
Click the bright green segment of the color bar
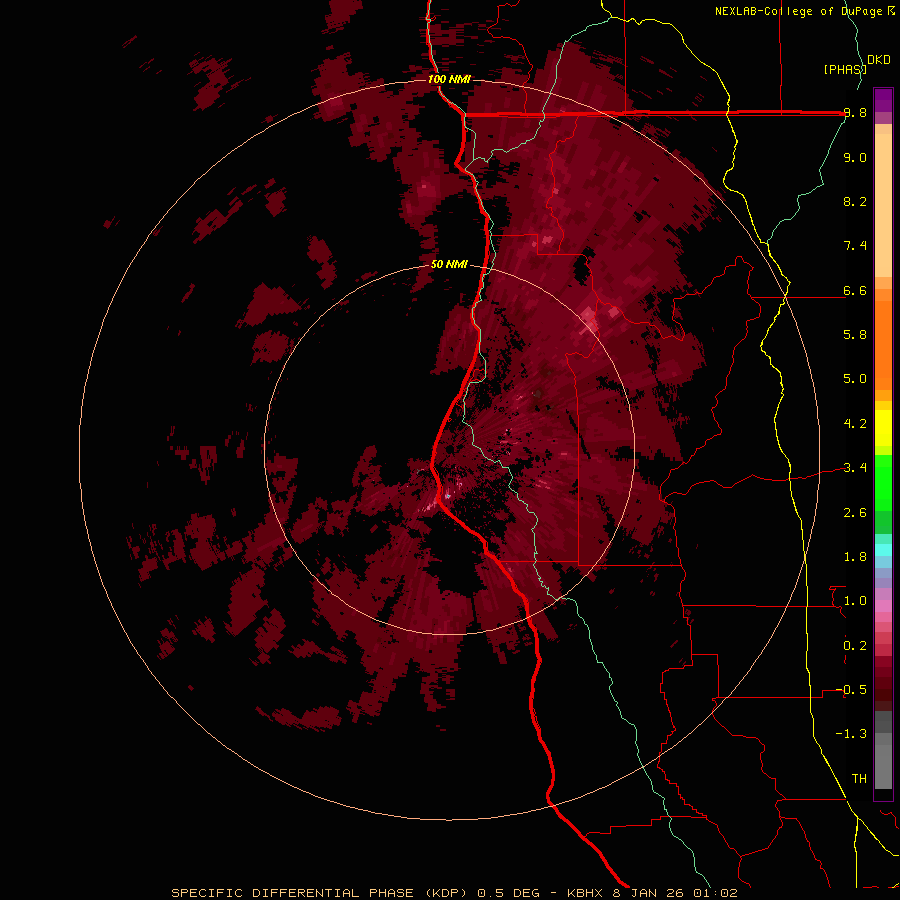pyautogui.click(x=883, y=482)
